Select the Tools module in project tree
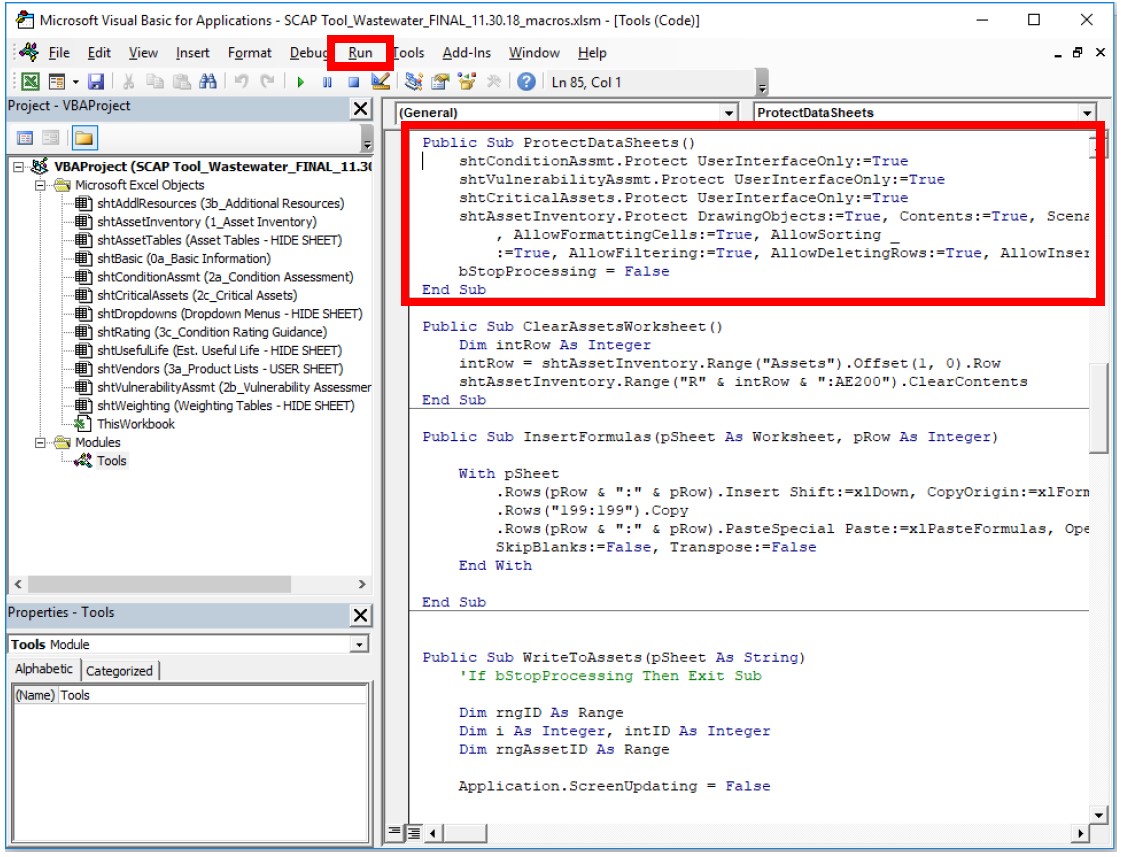The width and height of the screenshot is (1124, 857). tap(111, 461)
